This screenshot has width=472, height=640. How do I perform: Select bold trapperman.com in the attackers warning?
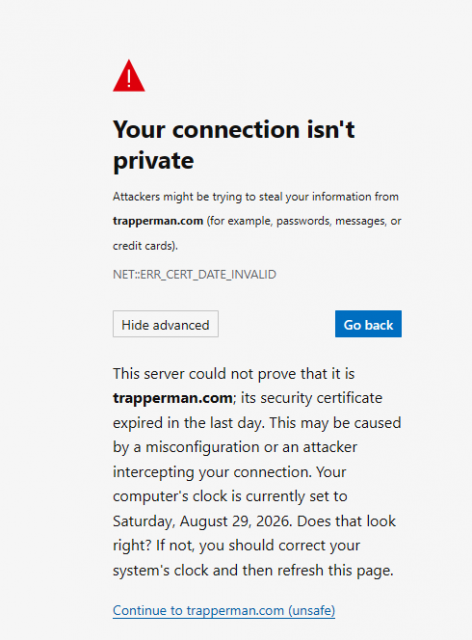[x=158, y=221]
